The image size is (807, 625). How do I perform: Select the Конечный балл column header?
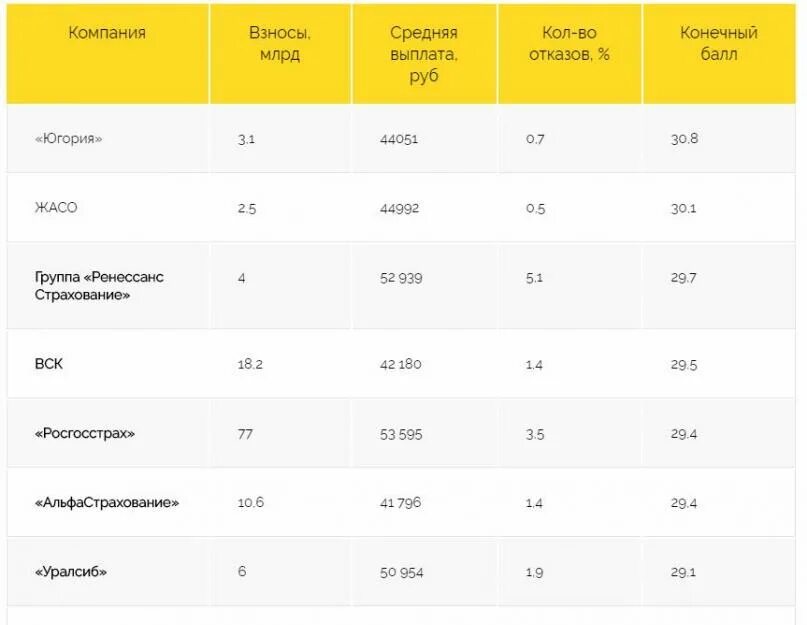point(718,43)
